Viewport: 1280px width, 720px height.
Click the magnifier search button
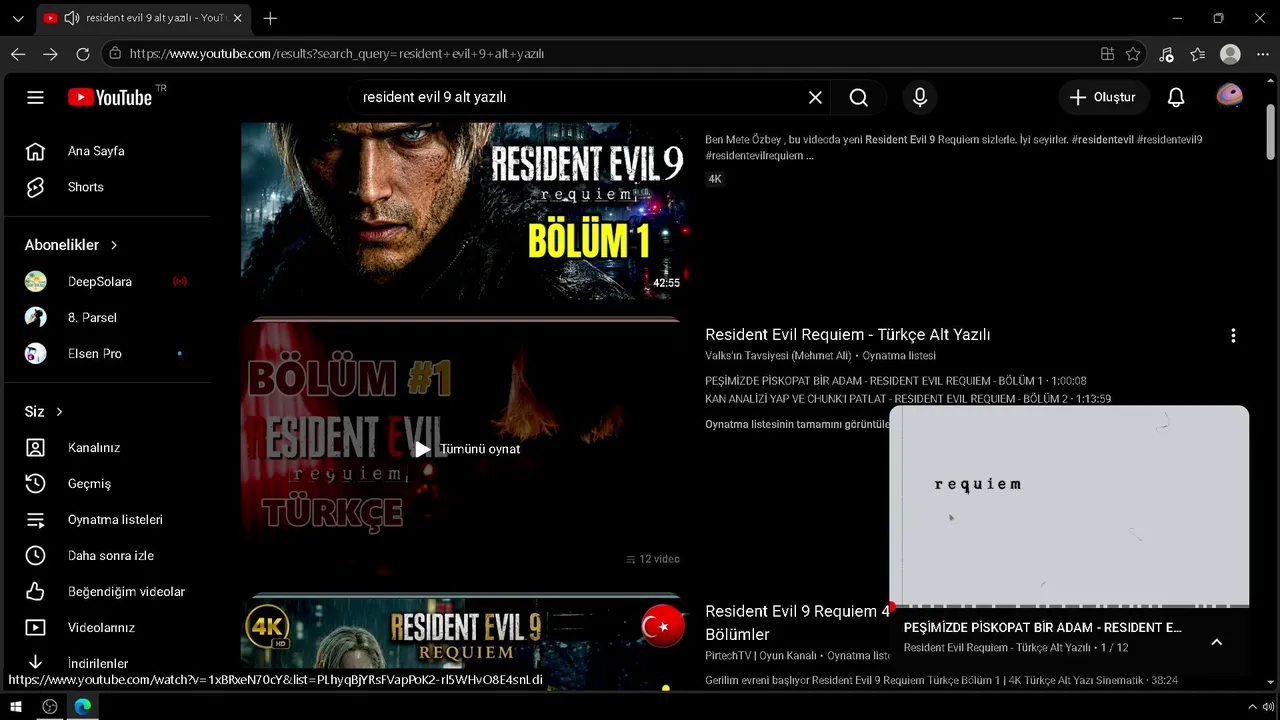pos(859,97)
